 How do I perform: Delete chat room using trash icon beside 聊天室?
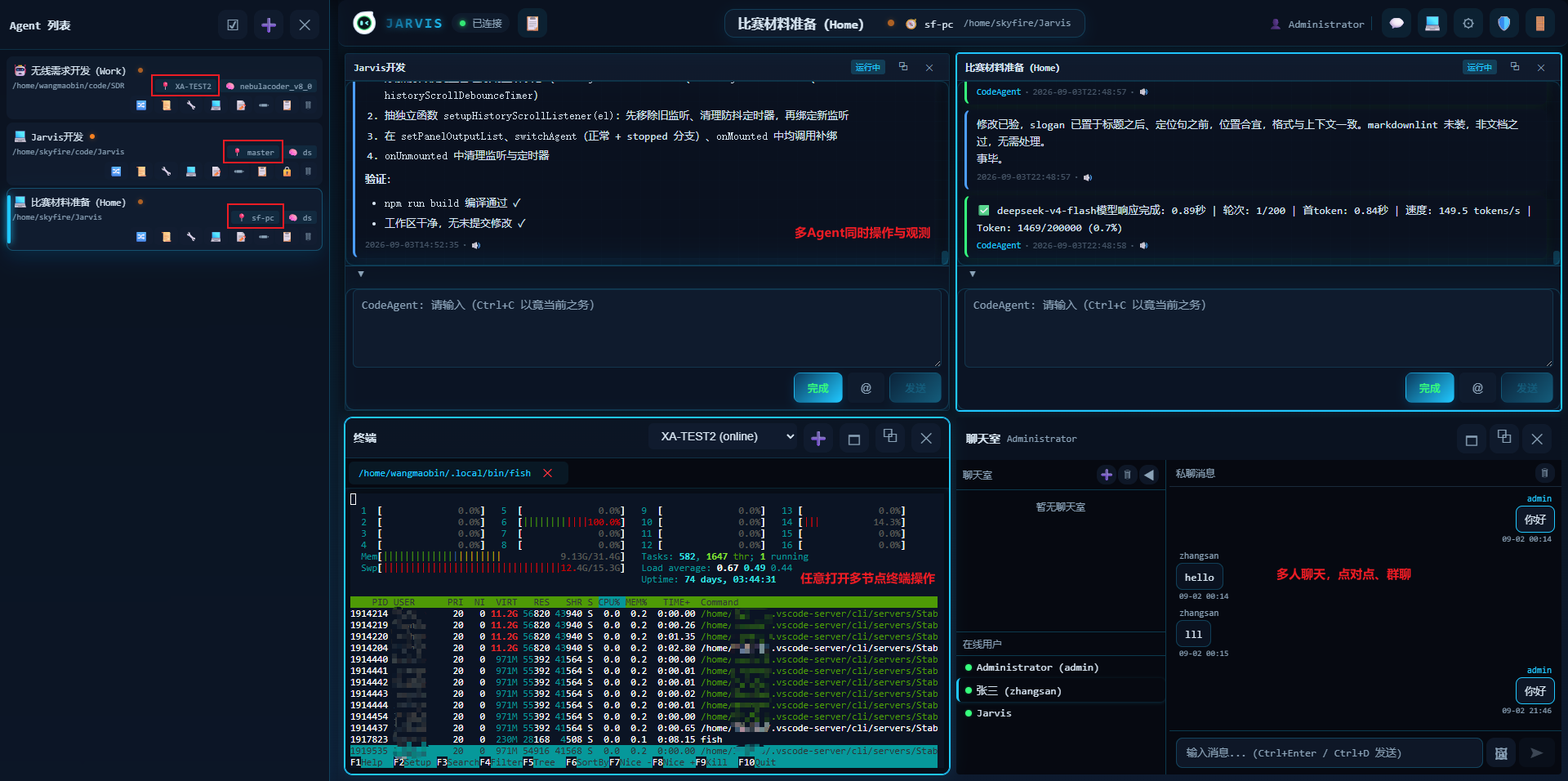(1128, 475)
